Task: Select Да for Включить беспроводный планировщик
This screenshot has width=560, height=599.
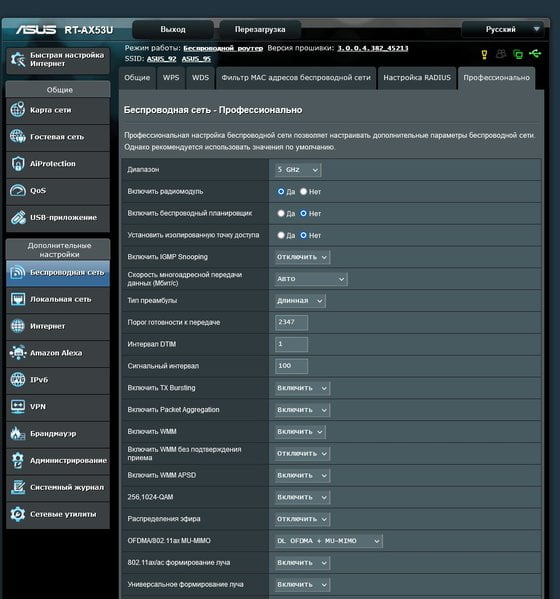Action: 281,213
